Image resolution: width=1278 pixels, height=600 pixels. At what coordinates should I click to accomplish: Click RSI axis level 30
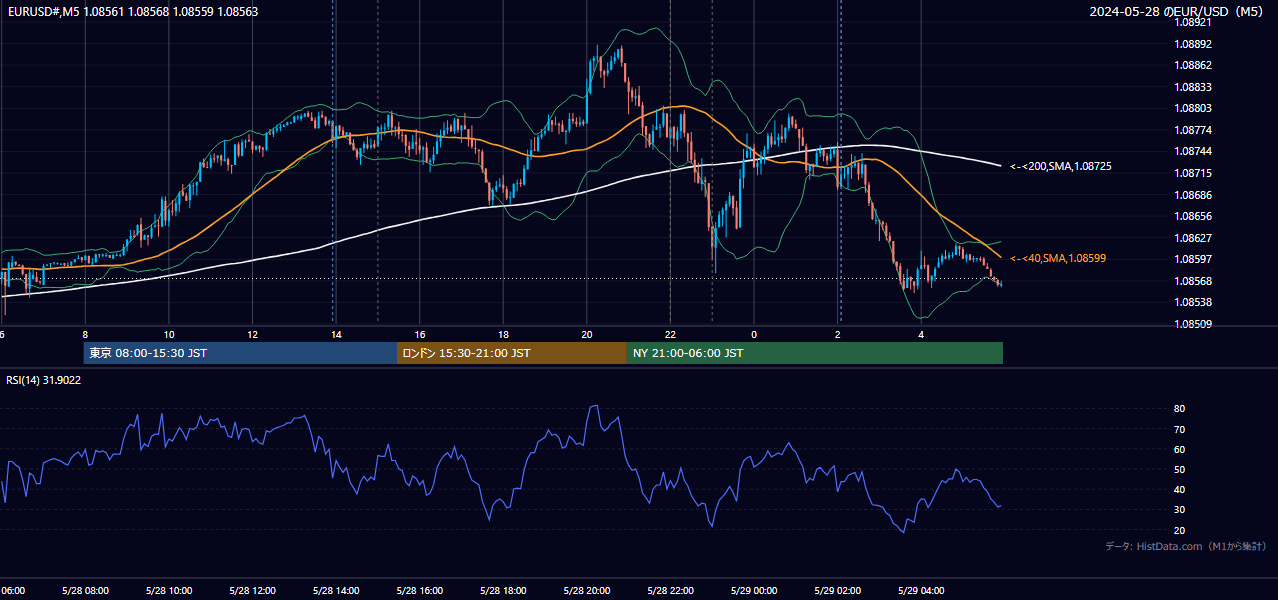point(1179,510)
